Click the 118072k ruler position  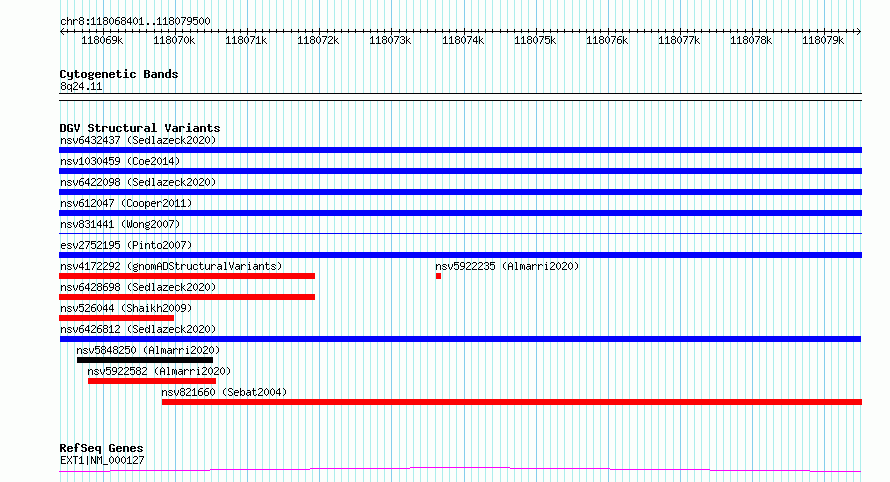pos(318,40)
